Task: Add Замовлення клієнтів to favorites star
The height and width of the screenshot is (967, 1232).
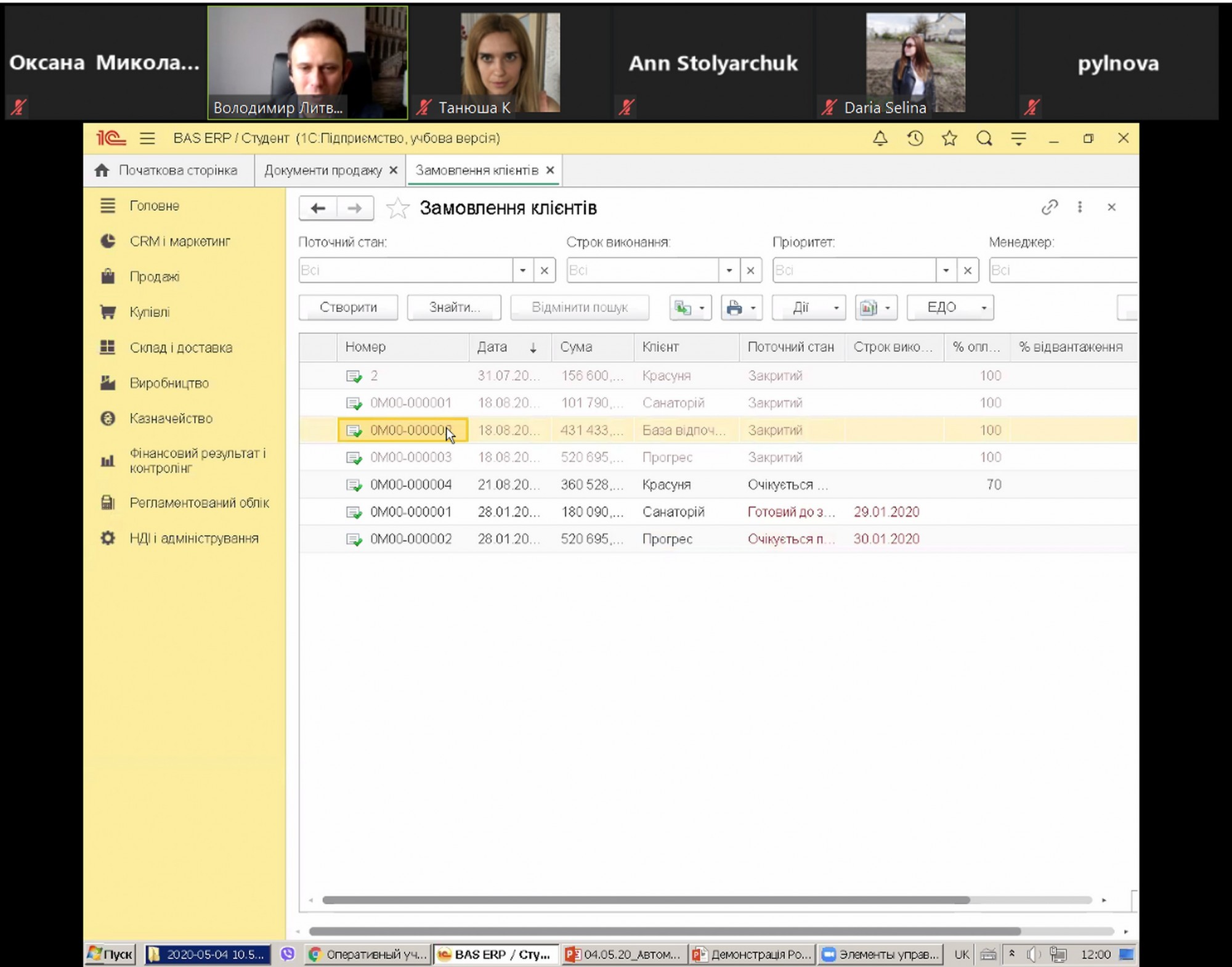Action: 397,208
